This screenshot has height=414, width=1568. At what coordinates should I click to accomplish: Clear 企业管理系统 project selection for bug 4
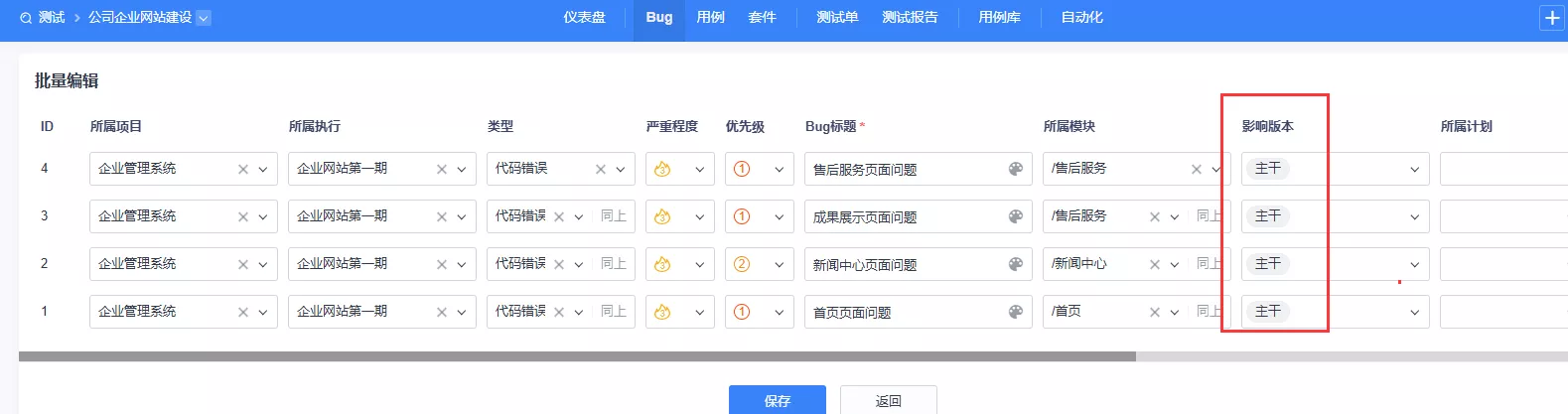243,169
